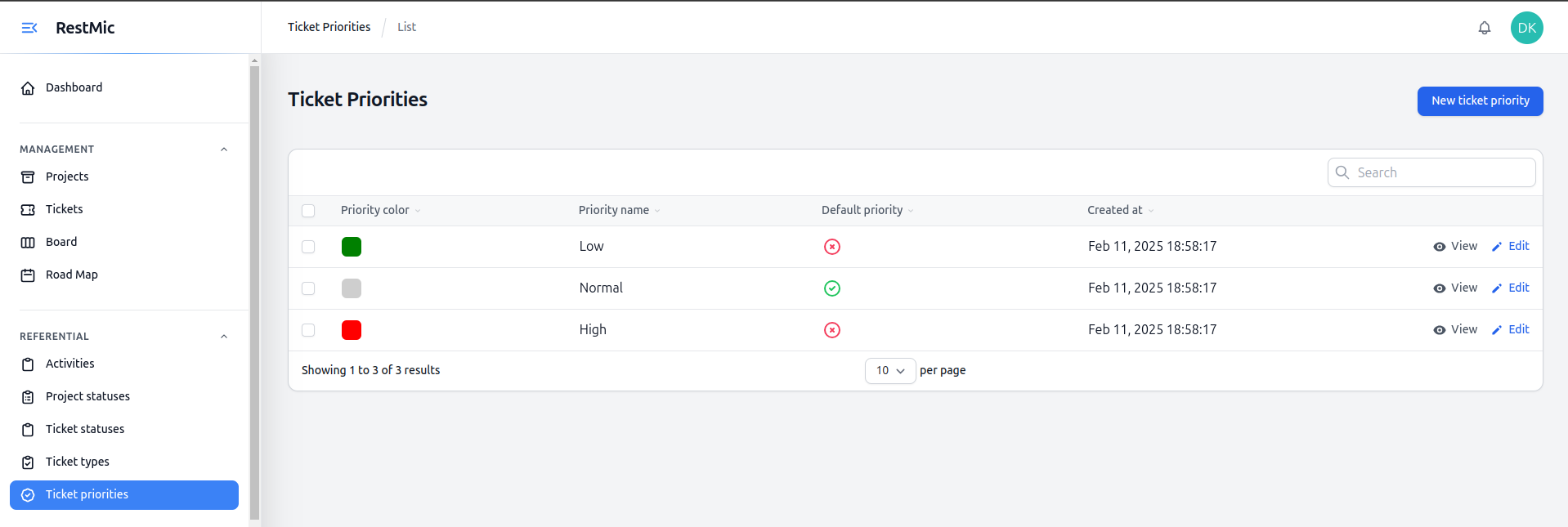Click the Board columns icon

28,243
